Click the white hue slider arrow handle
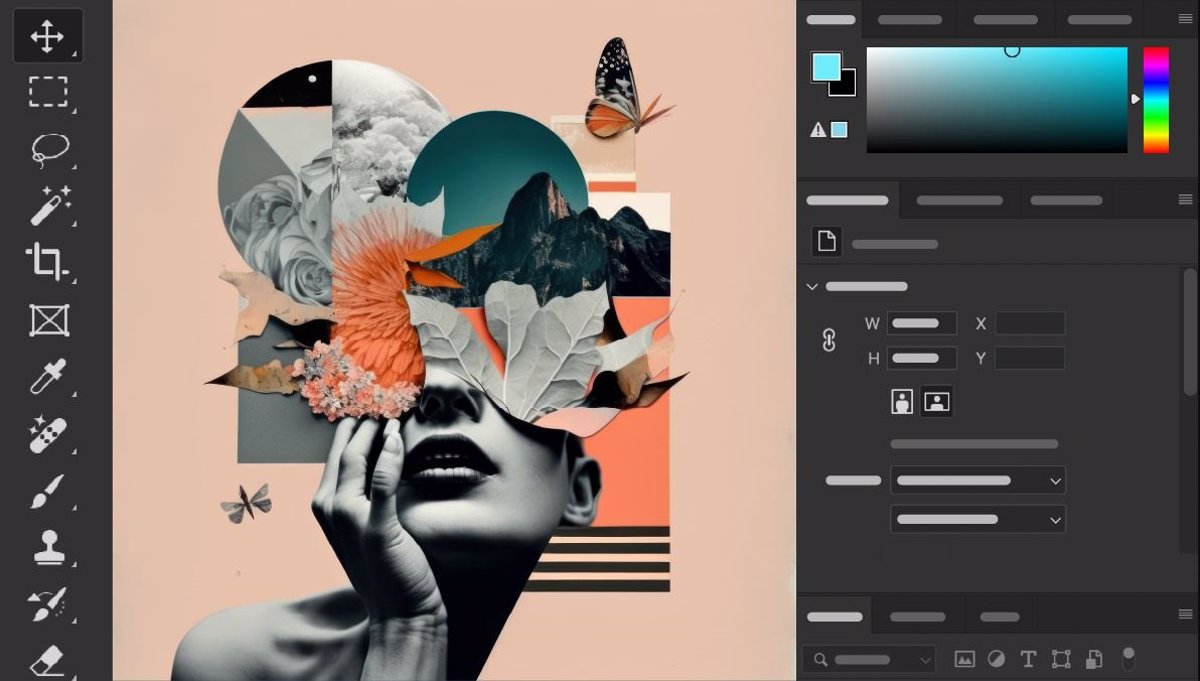The width and height of the screenshot is (1200, 681). click(1135, 99)
